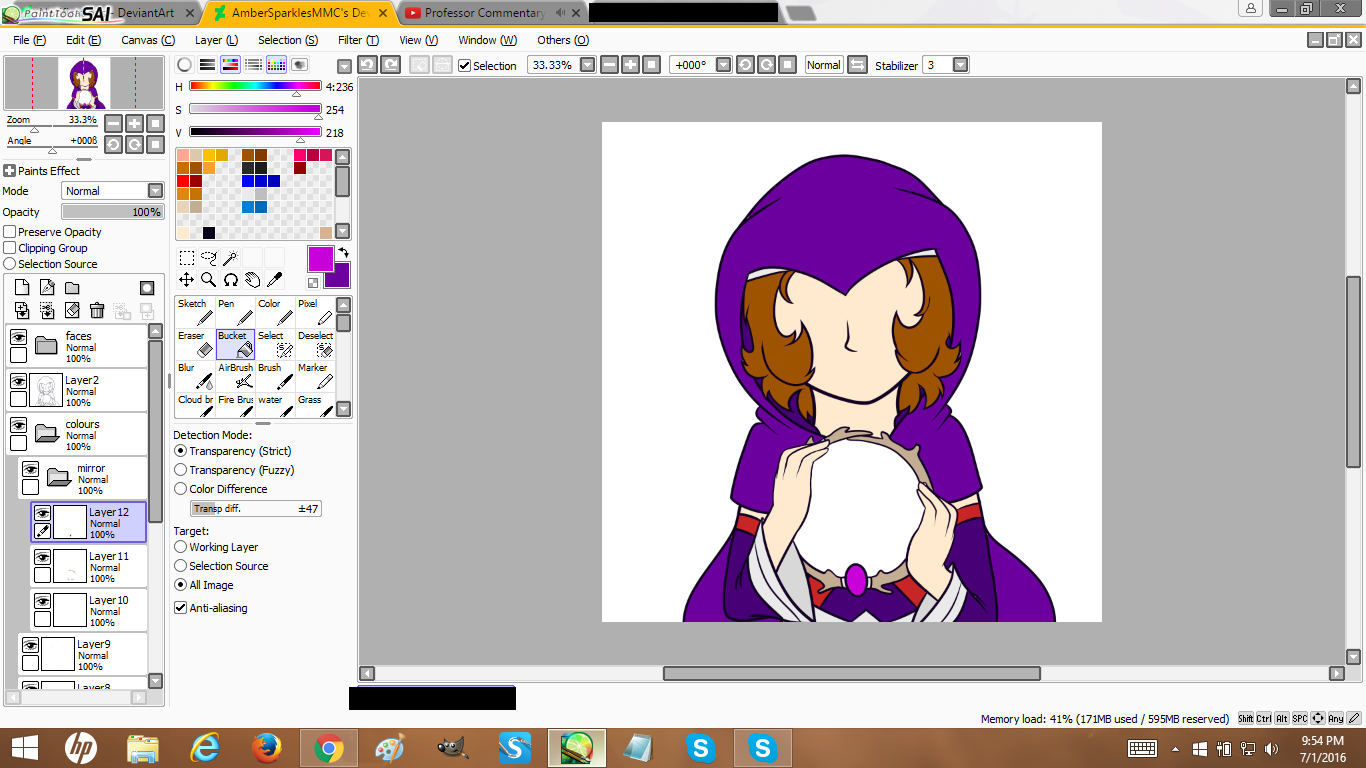Expand the Paints Effect section
Screen dimensions: 1366x768
coord(10,171)
